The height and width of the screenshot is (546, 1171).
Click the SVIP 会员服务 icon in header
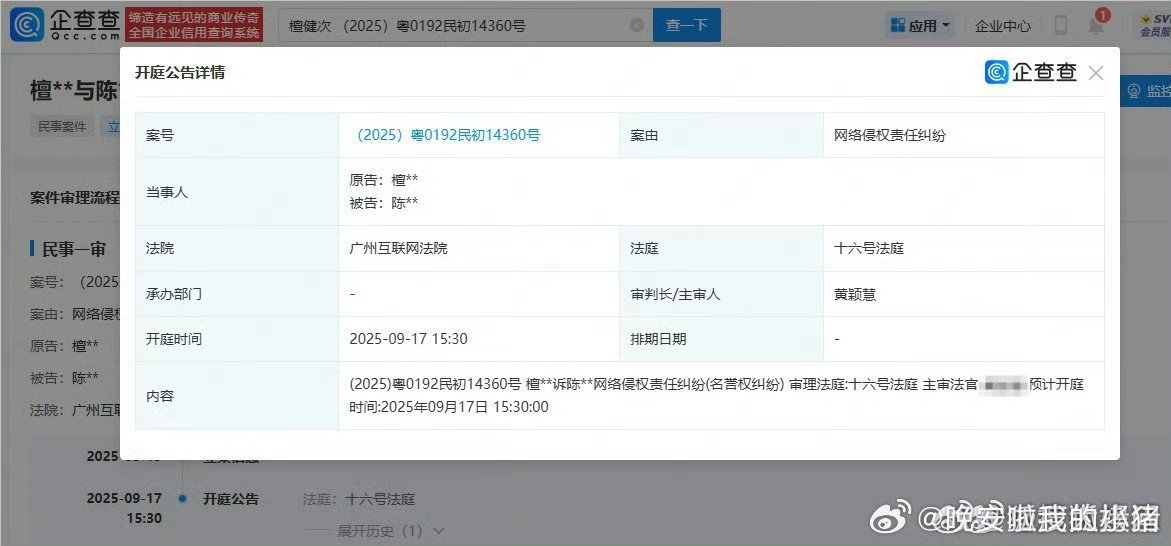tap(1154, 25)
